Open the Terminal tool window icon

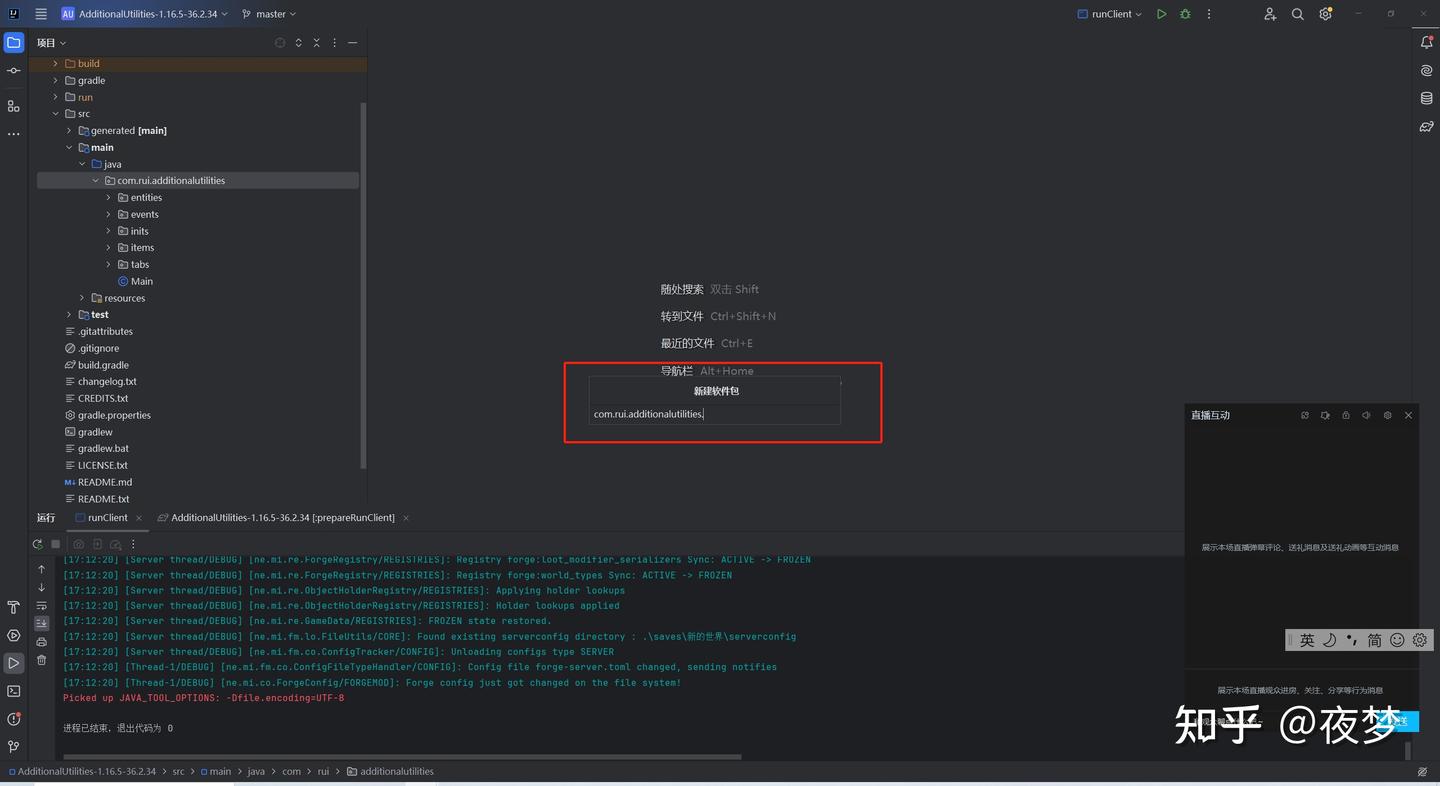click(x=13, y=689)
